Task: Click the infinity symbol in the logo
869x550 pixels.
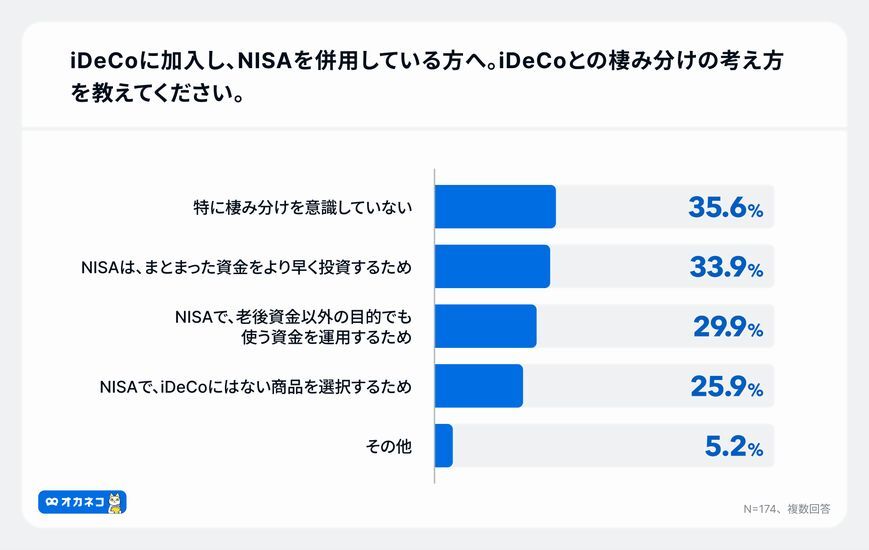Action: point(51,502)
